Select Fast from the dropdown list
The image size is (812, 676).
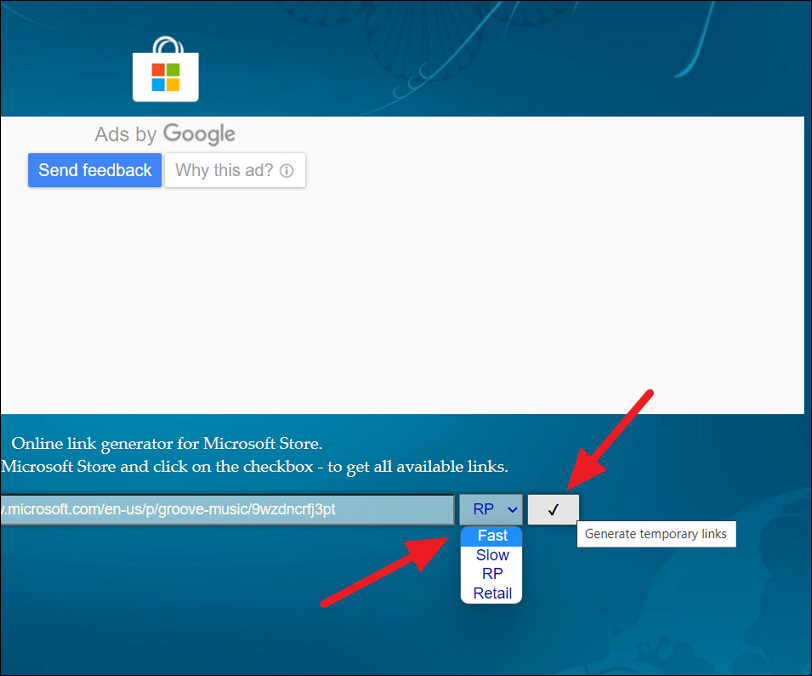(x=491, y=536)
